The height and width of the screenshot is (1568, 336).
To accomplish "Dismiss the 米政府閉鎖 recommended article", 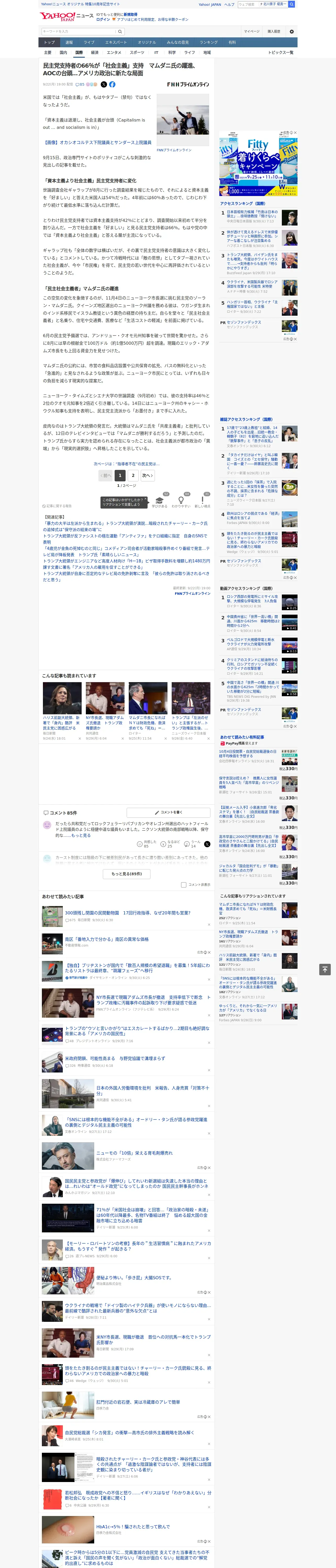I will pos(209,1070).
